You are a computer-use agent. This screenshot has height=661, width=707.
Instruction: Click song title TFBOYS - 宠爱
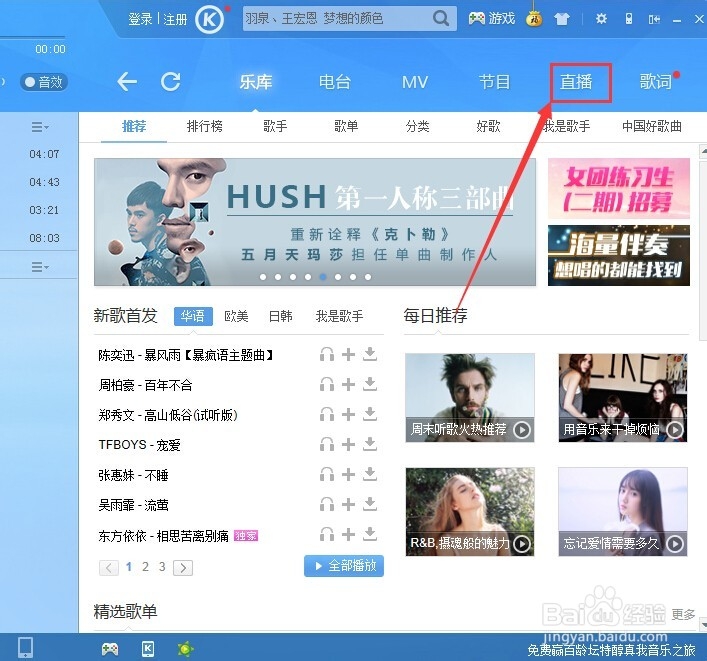[x=139, y=445]
